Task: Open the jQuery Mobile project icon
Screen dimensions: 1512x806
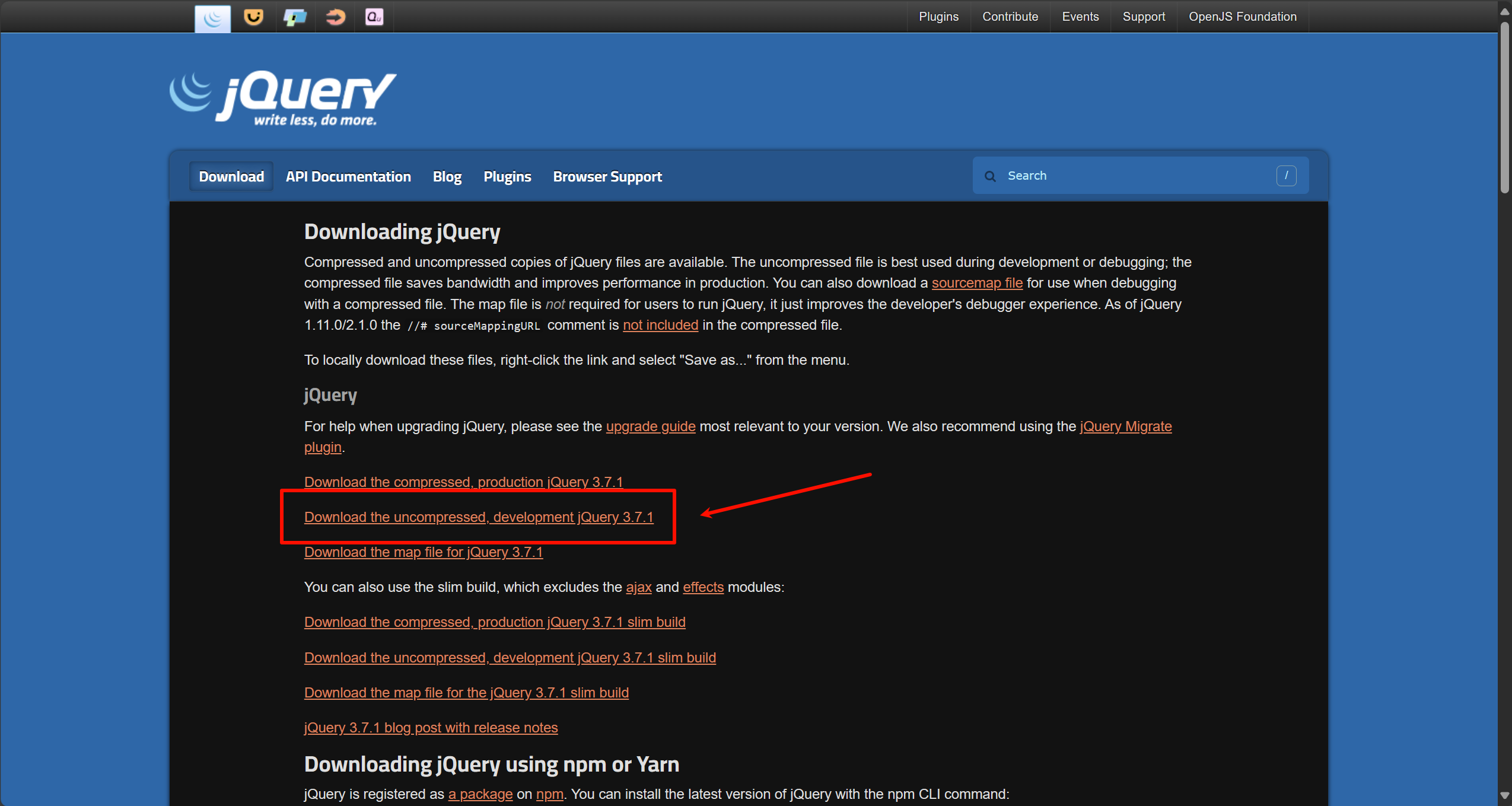Action: click(295, 17)
